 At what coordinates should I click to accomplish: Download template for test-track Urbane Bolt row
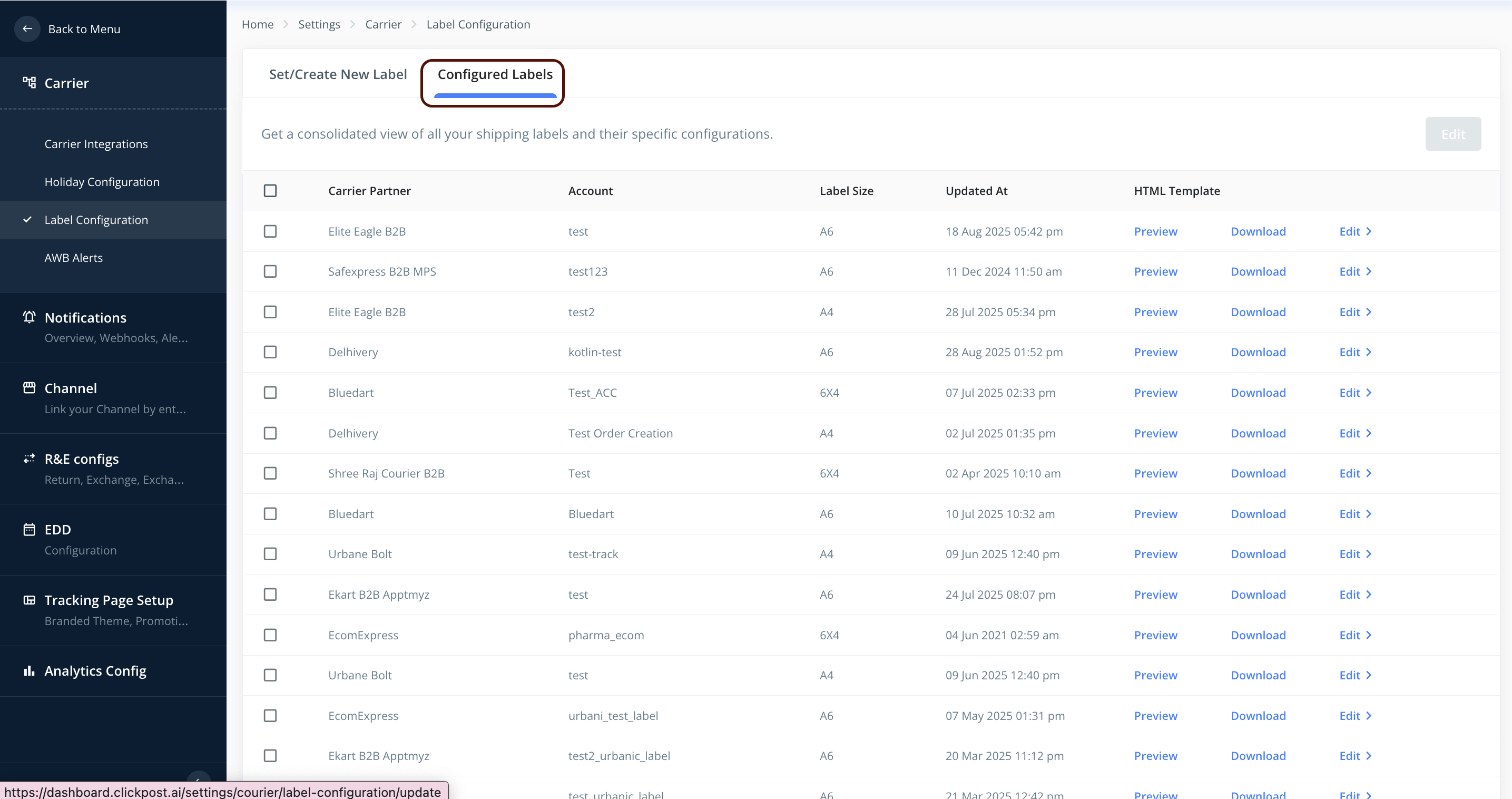1258,553
